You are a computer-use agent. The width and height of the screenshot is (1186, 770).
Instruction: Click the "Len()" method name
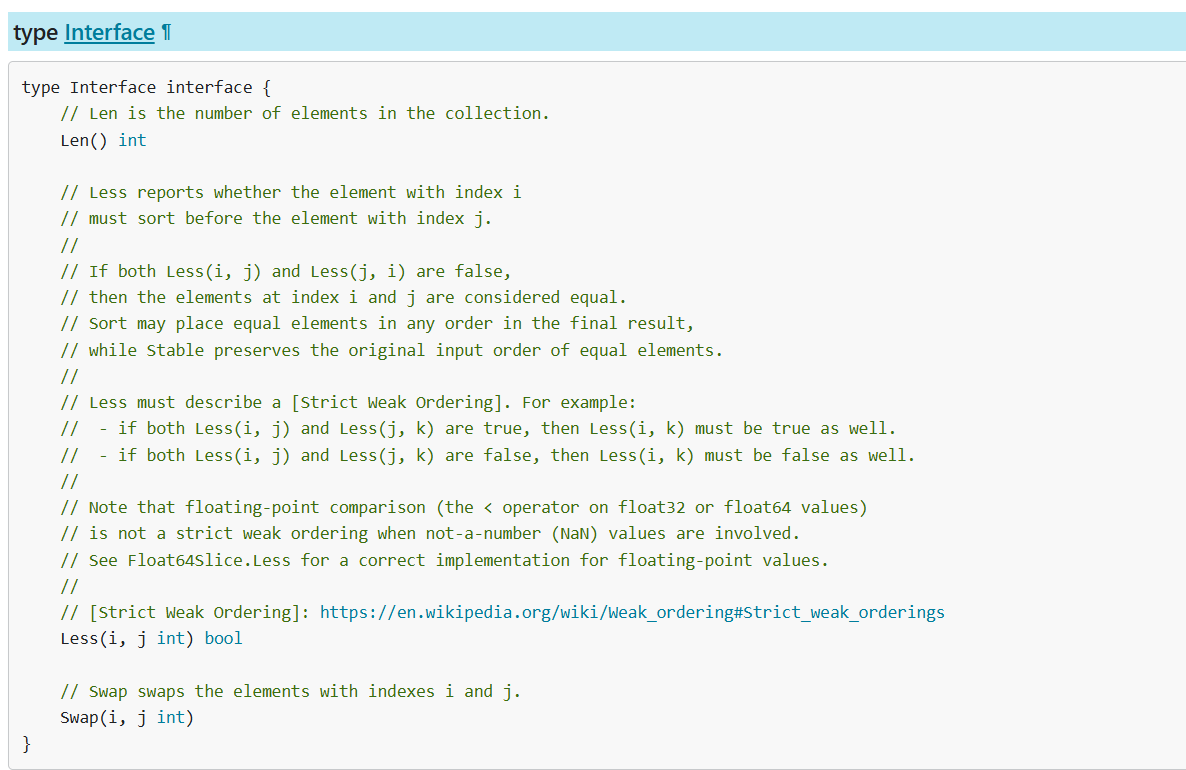click(84, 140)
